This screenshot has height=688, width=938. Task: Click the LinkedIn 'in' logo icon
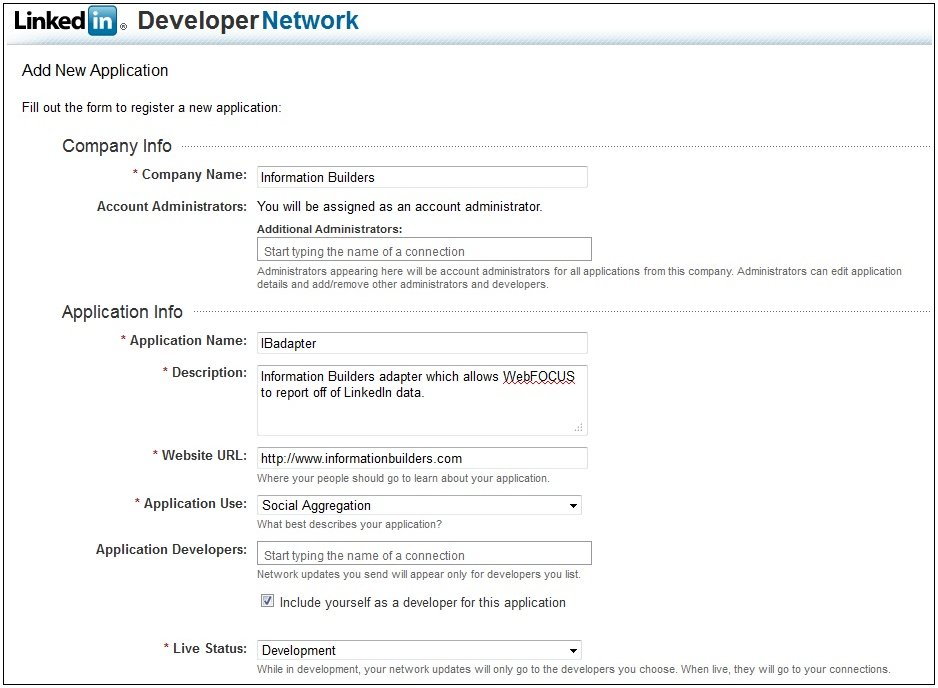[102, 22]
